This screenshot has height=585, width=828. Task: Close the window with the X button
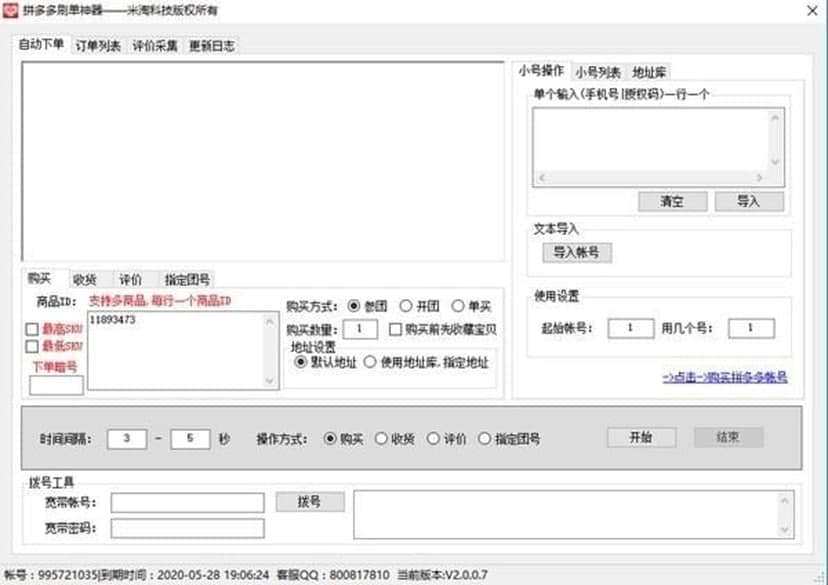point(812,11)
